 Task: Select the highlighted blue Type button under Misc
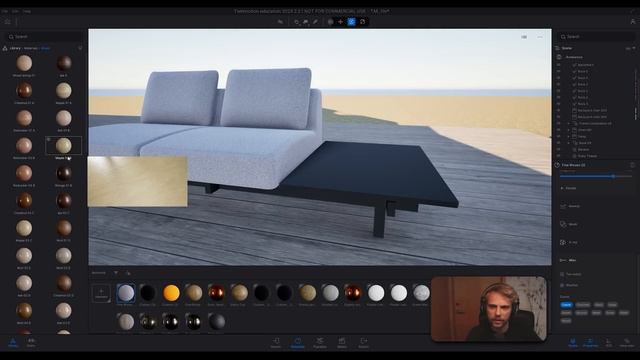coord(567,305)
